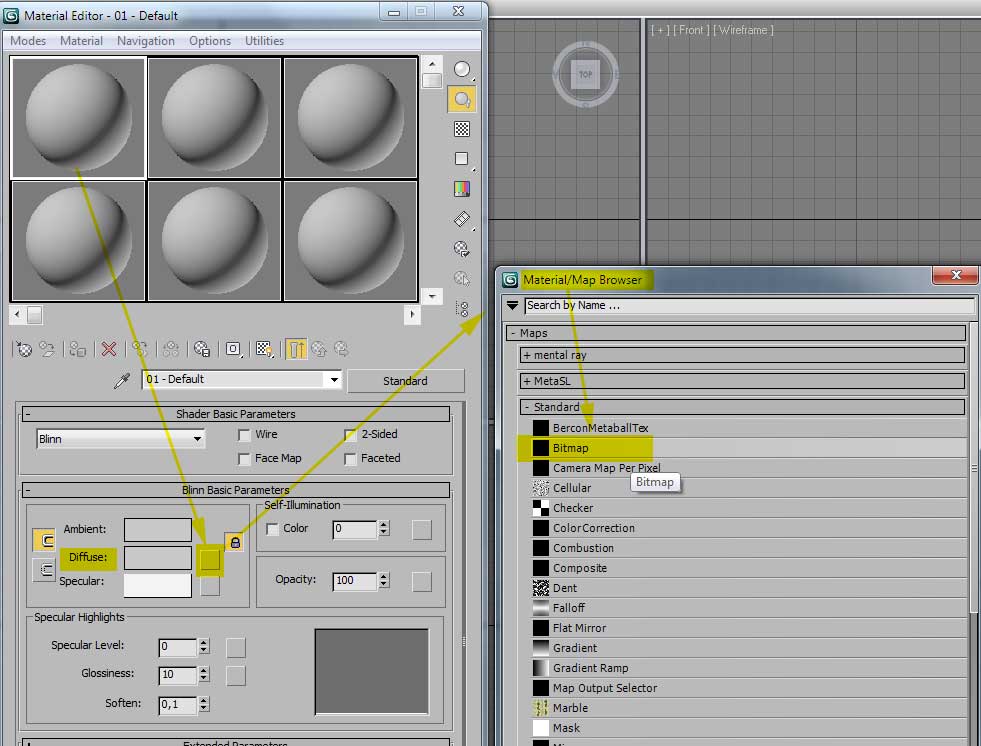Pick material with the eyedropper icon
The height and width of the screenshot is (746, 981).
pos(122,381)
